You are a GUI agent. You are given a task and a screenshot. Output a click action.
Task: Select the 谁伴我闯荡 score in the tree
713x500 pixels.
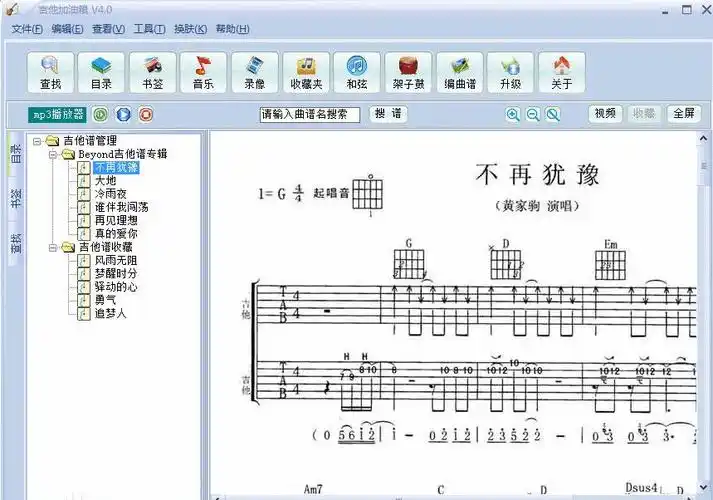121,207
